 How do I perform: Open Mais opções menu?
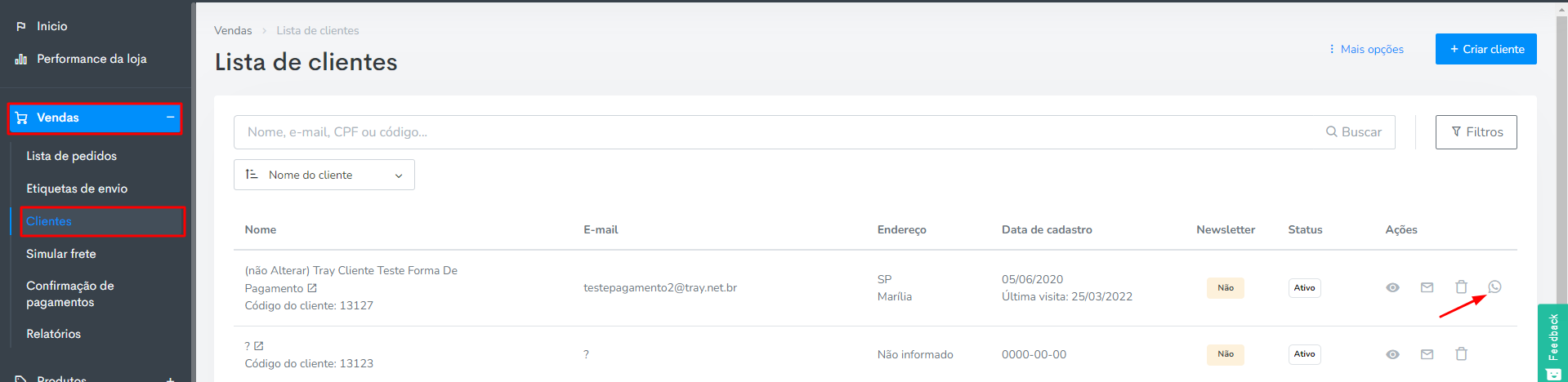1366,49
